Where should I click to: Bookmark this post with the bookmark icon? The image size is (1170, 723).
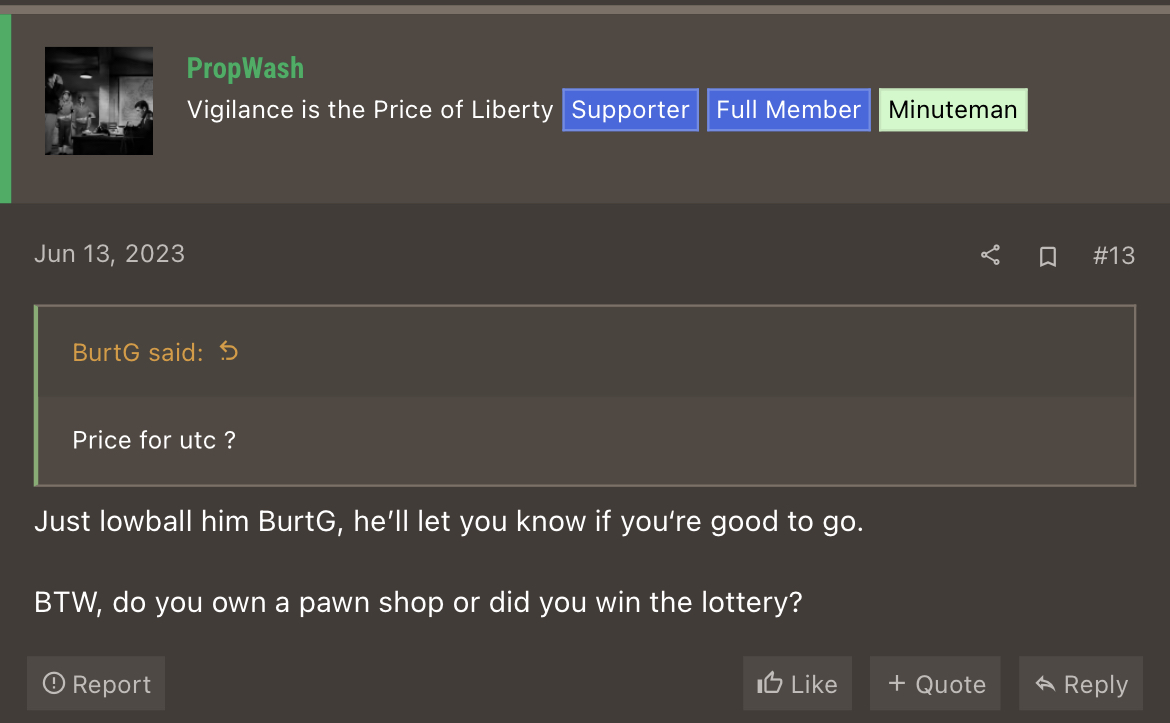click(1048, 256)
